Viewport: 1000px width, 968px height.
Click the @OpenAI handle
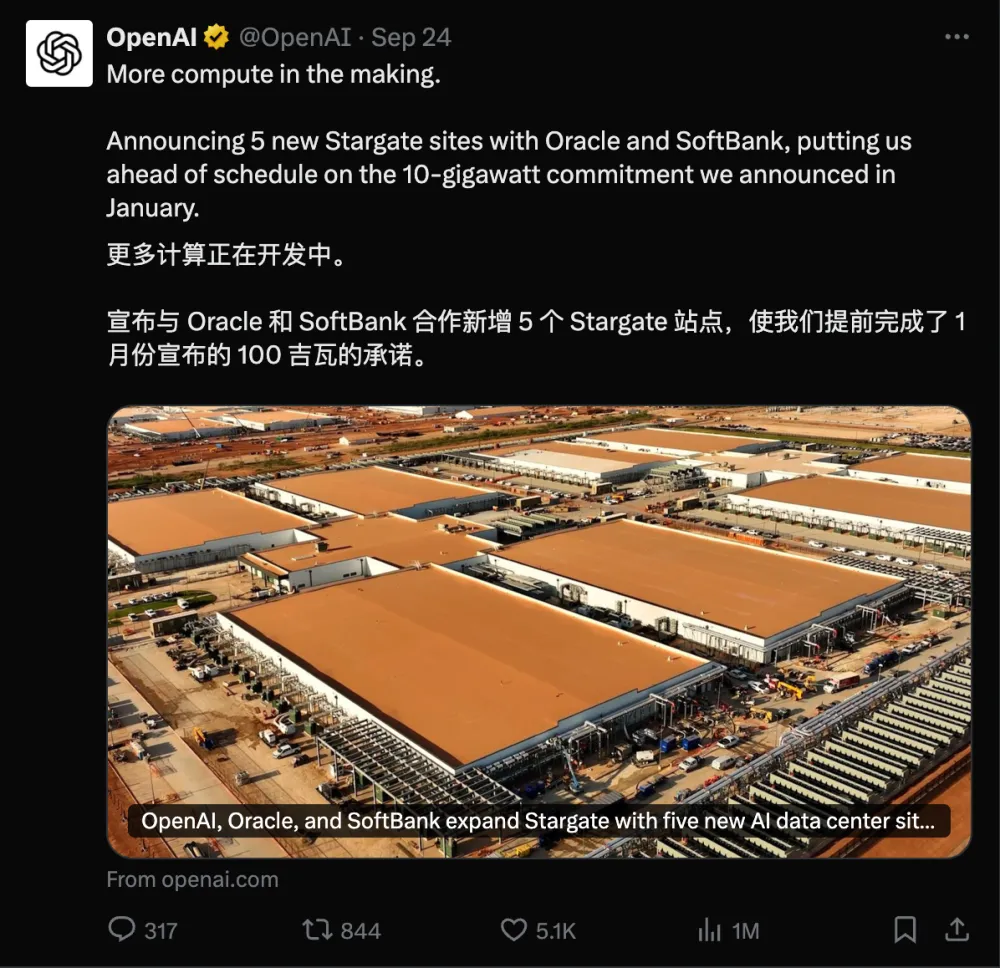point(295,38)
